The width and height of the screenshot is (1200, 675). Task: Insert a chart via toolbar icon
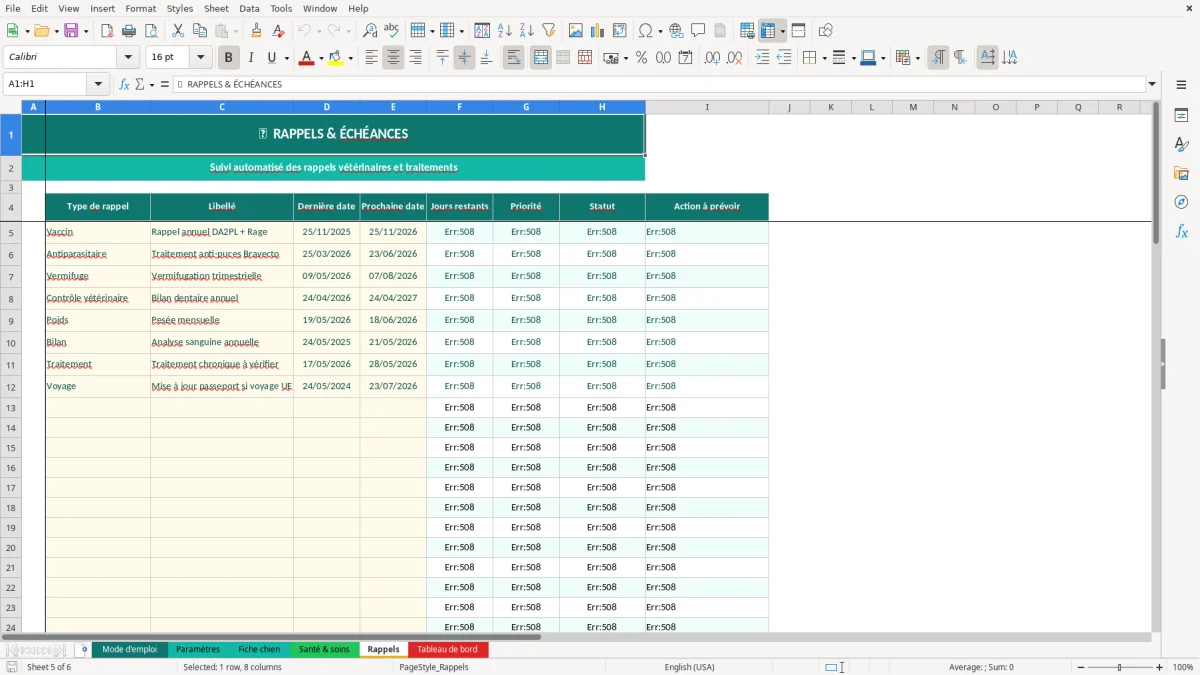coord(598,31)
